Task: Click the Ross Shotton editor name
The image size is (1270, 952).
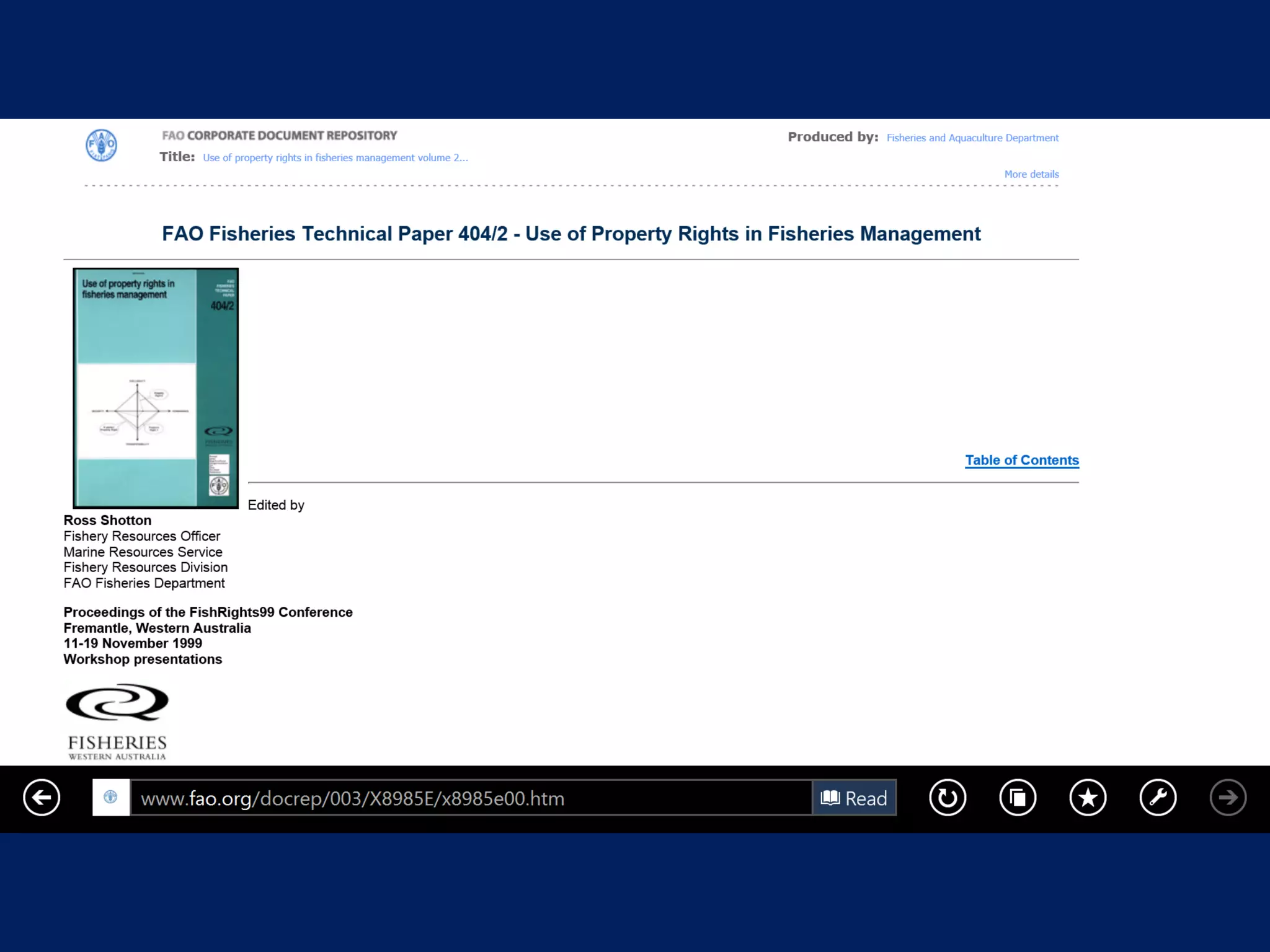Action: [x=107, y=520]
